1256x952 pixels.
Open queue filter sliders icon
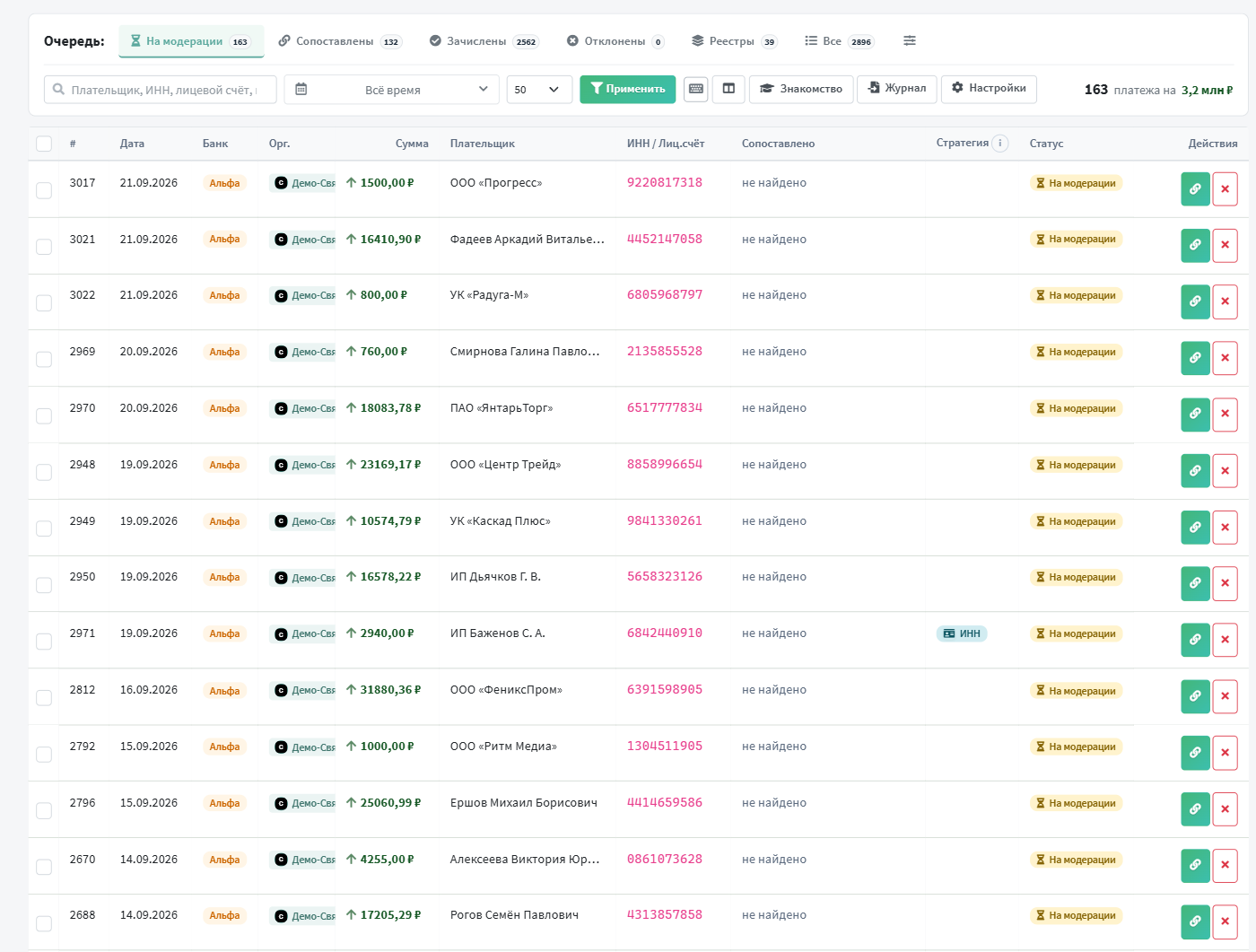910,40
